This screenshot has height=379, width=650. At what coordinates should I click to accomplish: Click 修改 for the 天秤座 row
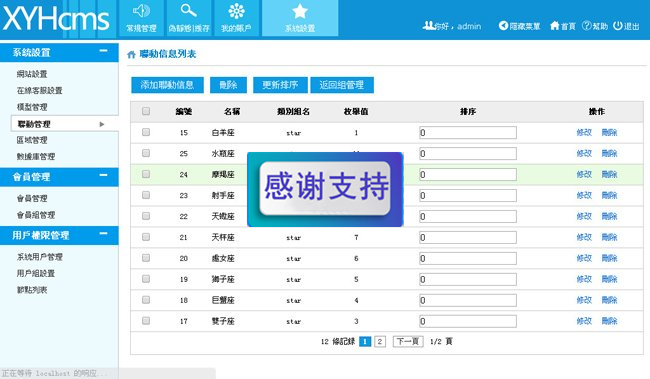584,237
